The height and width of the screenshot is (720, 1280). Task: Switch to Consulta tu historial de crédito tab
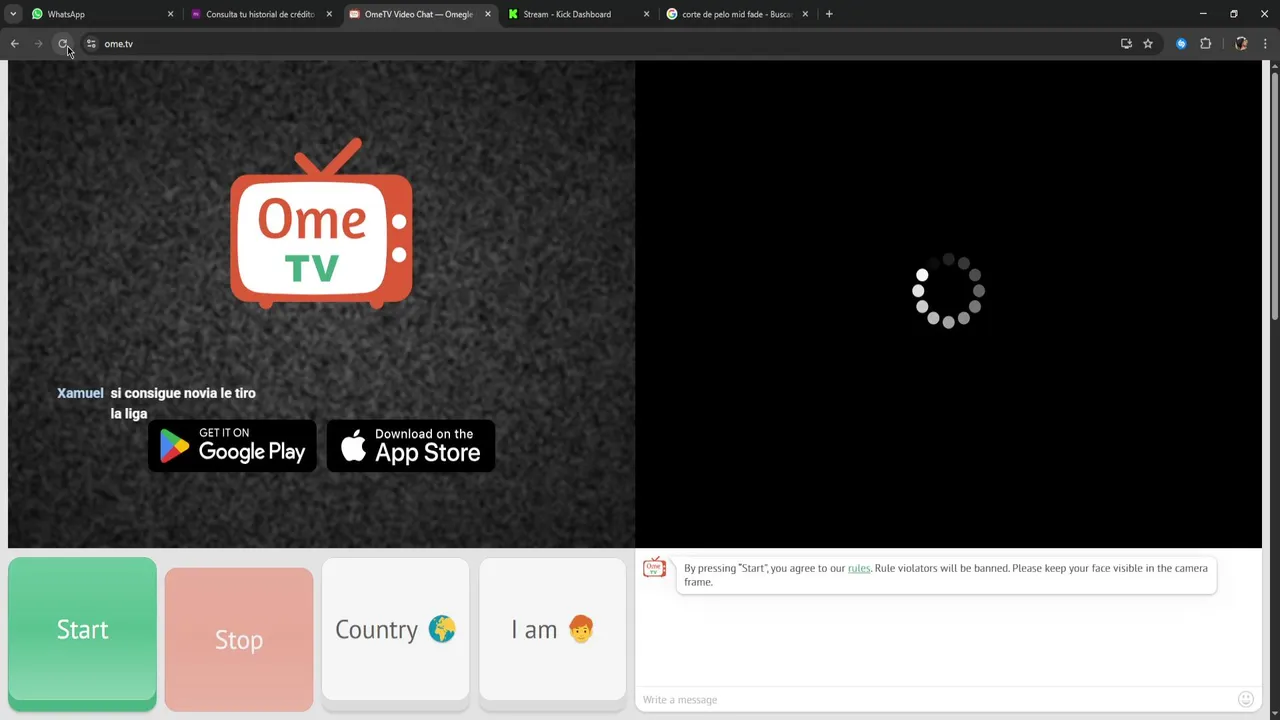pos(260,14)
